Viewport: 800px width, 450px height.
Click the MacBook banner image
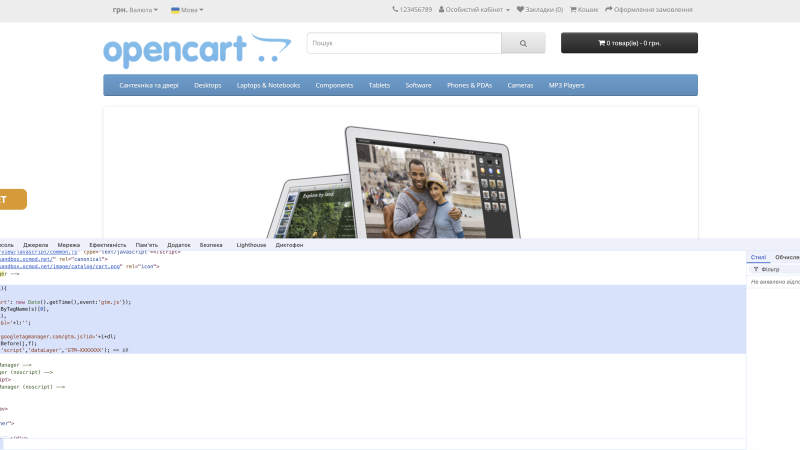click(x=401, y=172)
